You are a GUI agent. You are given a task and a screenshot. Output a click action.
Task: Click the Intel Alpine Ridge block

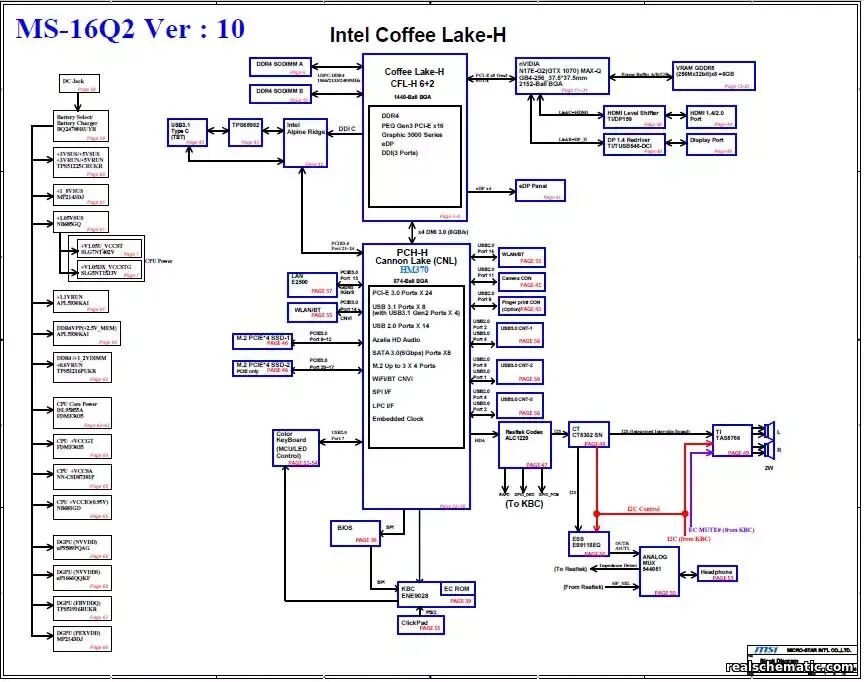(306, 143)
